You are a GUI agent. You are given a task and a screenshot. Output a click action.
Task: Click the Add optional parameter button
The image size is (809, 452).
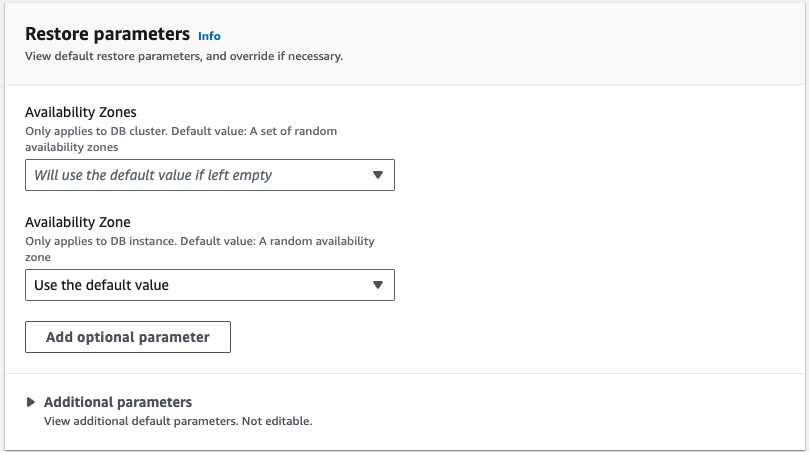coord(127,337)
